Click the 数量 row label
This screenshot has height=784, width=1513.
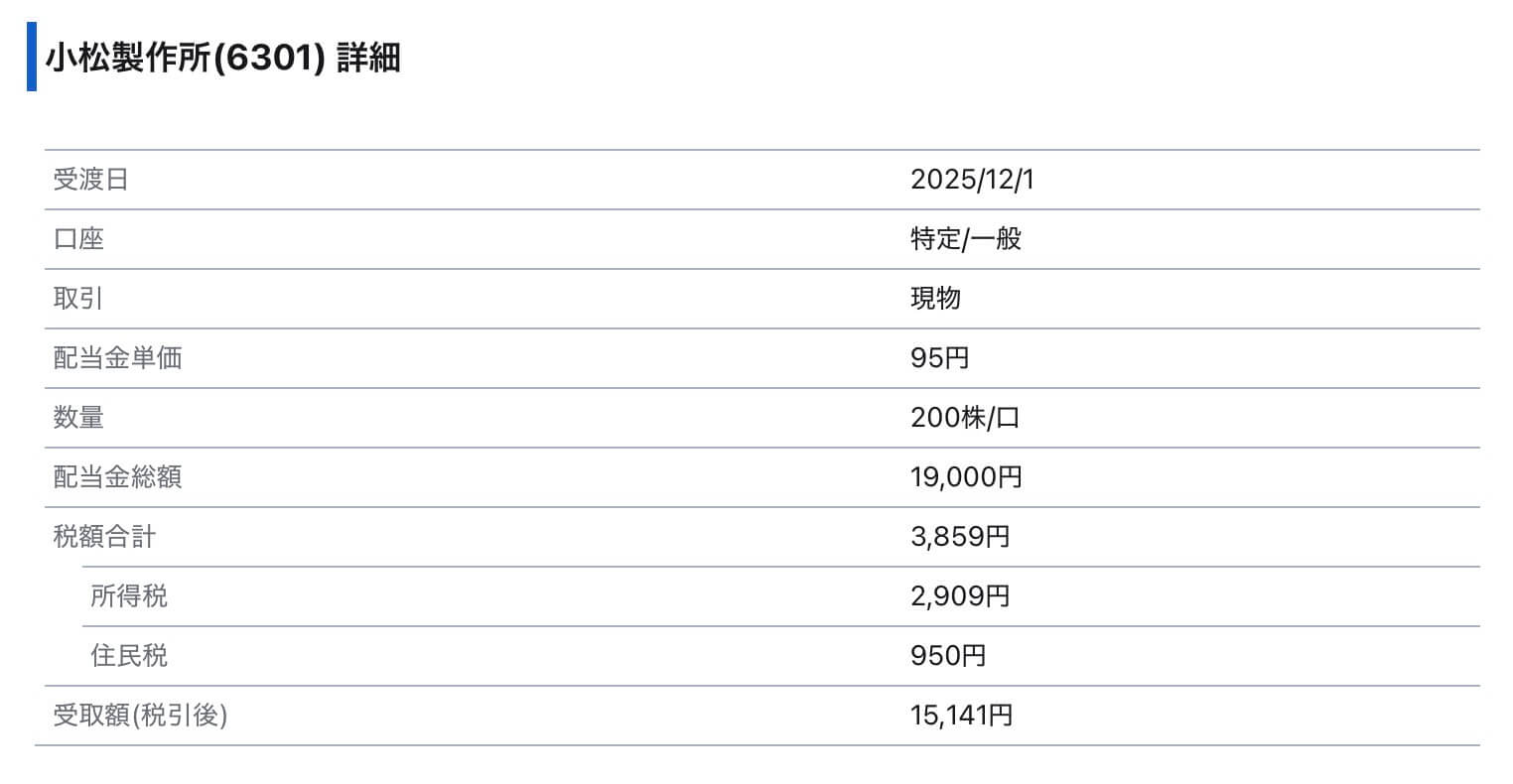[x=78, y=418]
